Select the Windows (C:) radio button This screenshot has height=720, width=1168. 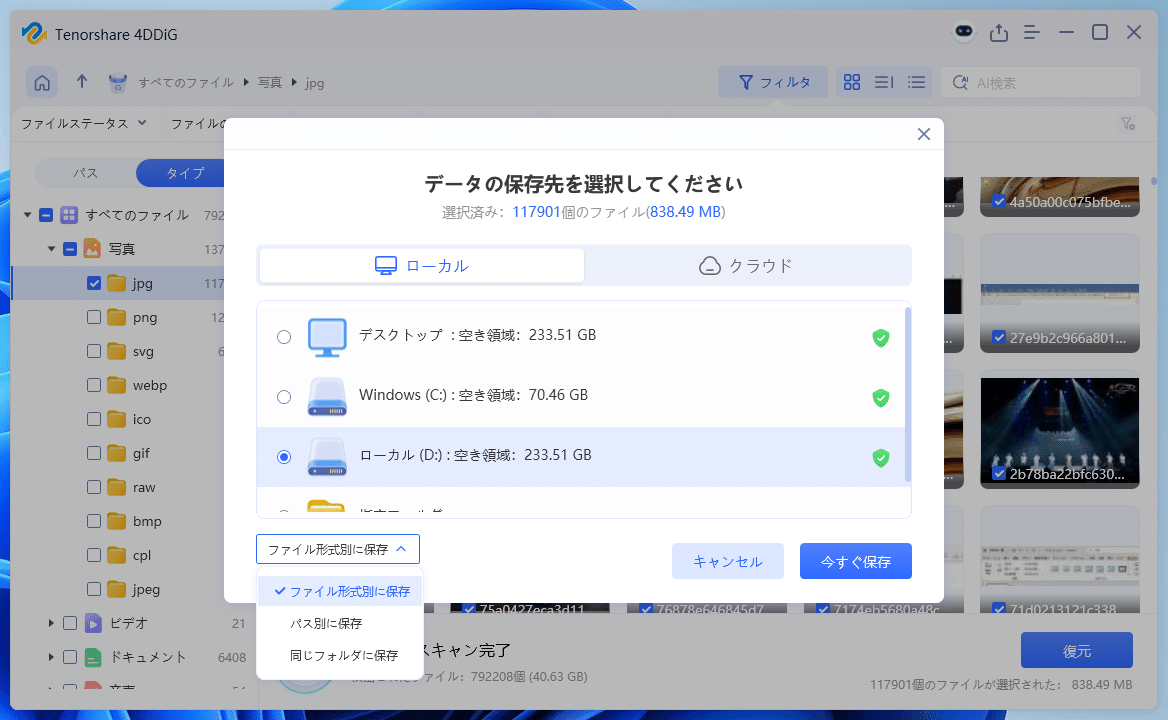point(283,397)
